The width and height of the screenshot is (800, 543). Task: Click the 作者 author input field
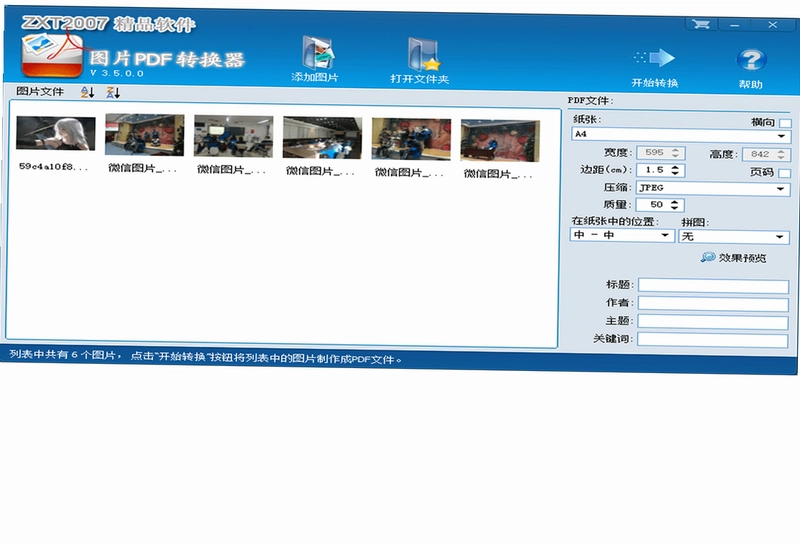[x=713, y=304]
